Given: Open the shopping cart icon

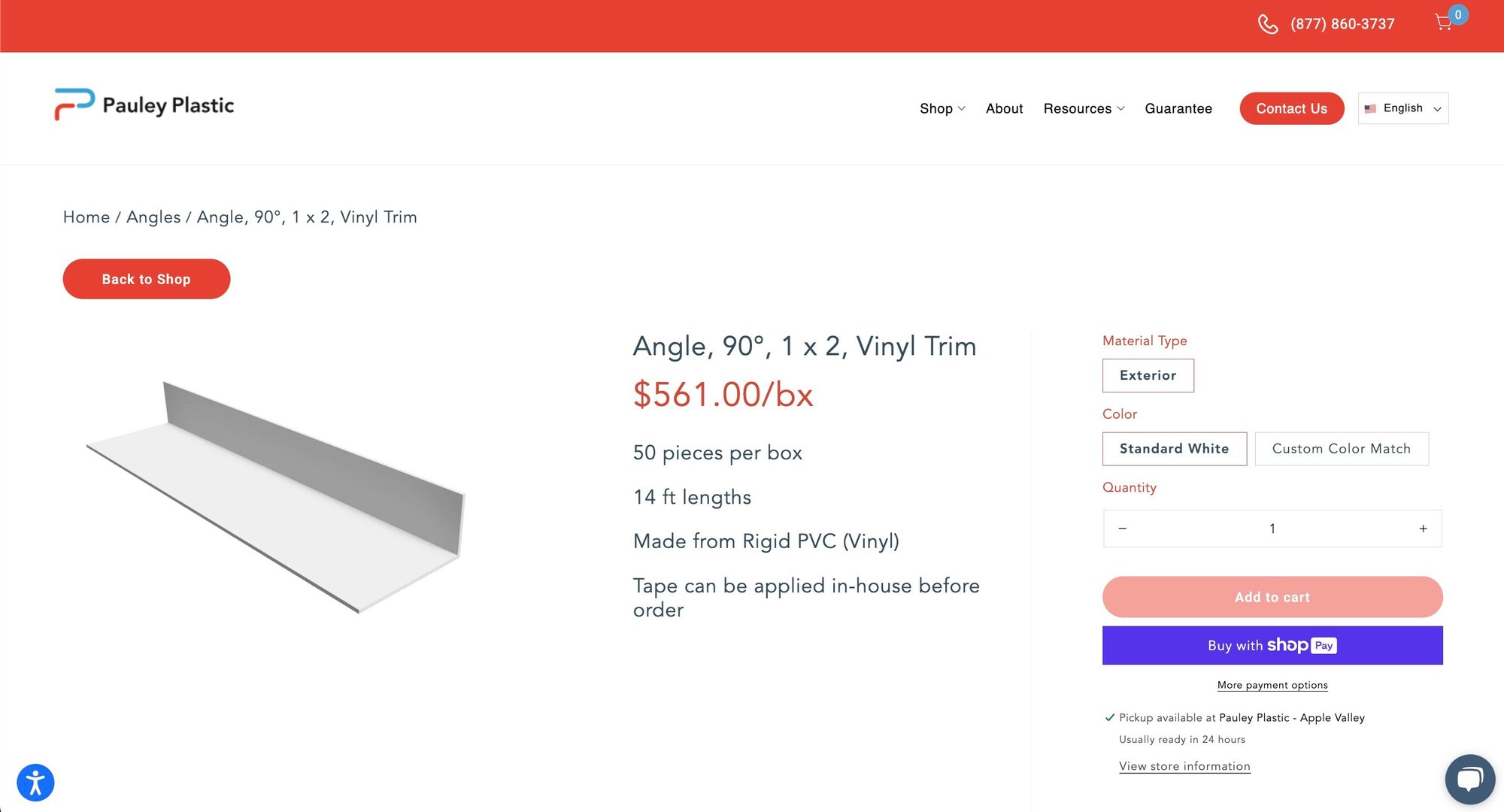Looking at the screenshot, I should (1444, 23).
